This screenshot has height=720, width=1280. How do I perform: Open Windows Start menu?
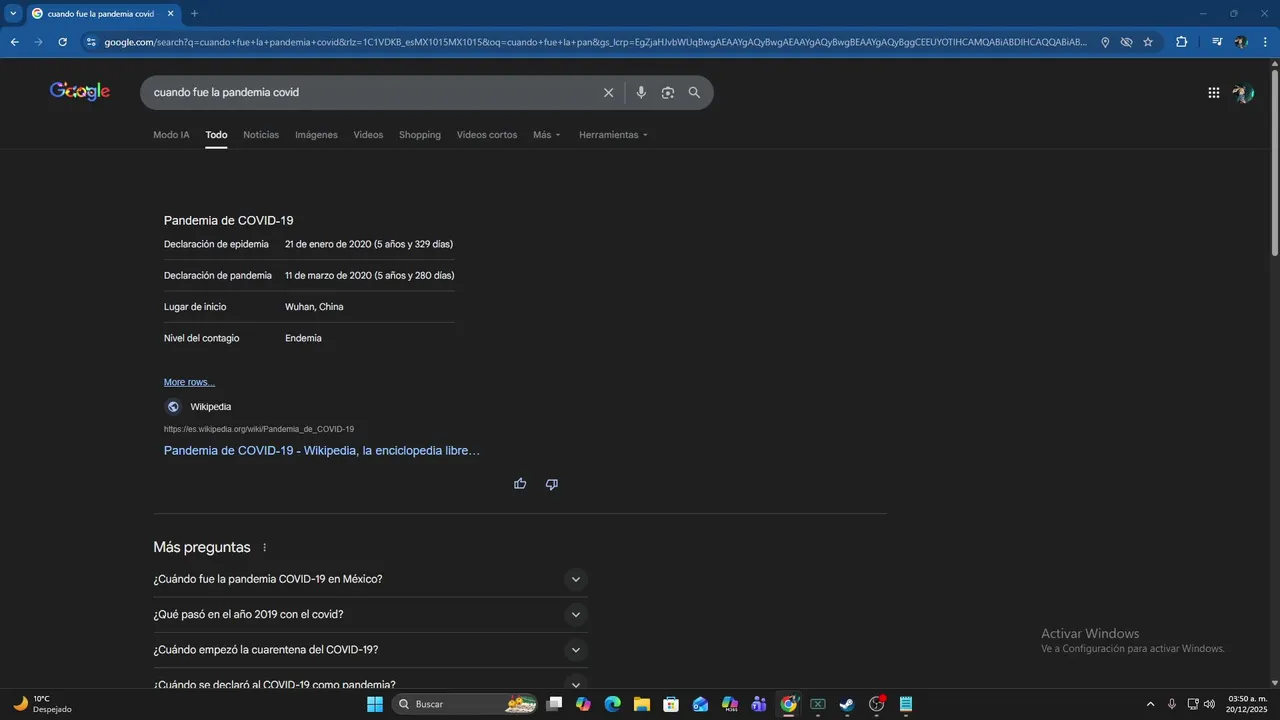(x=375, y=704)
